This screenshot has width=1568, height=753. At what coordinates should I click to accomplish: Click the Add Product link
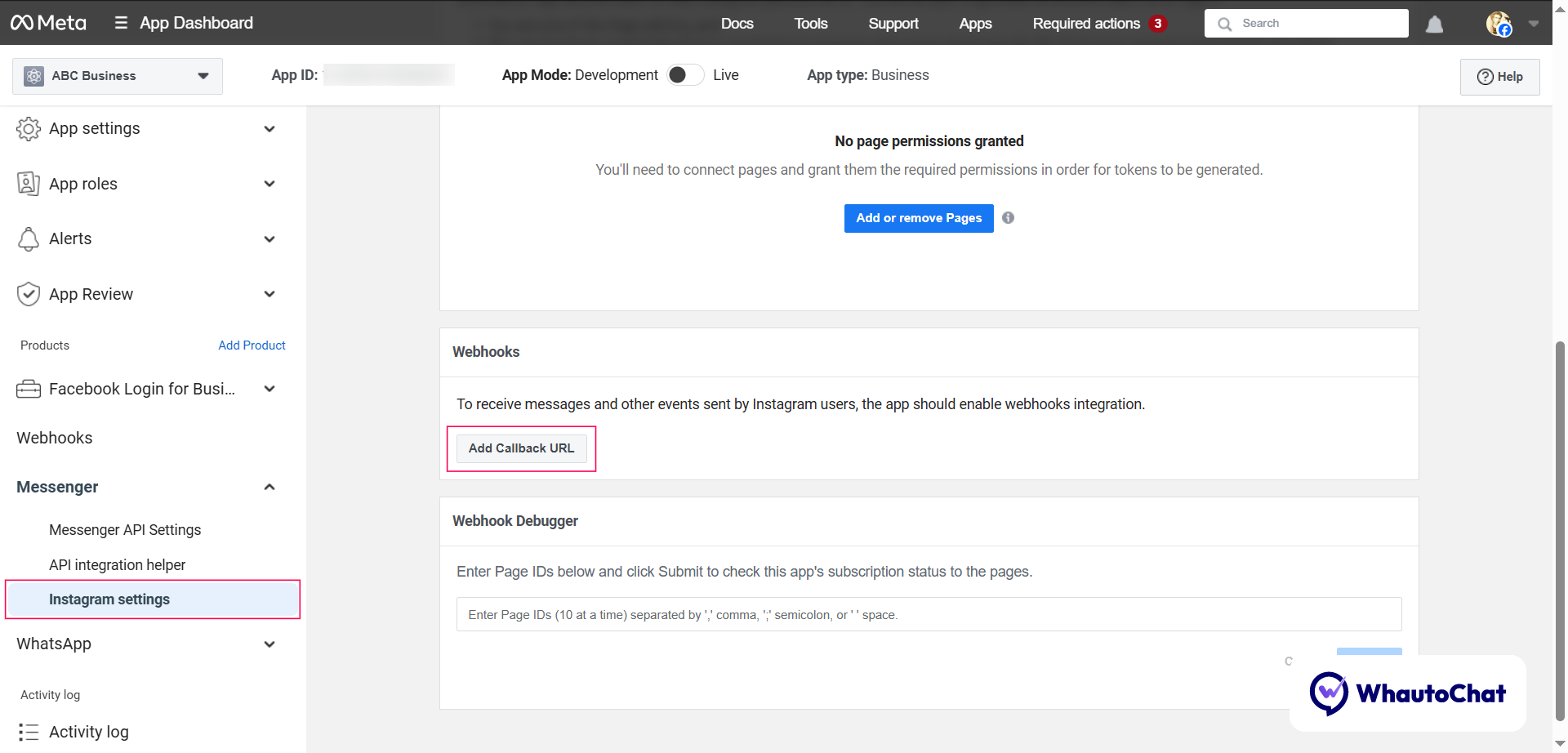tap(252, 345)
